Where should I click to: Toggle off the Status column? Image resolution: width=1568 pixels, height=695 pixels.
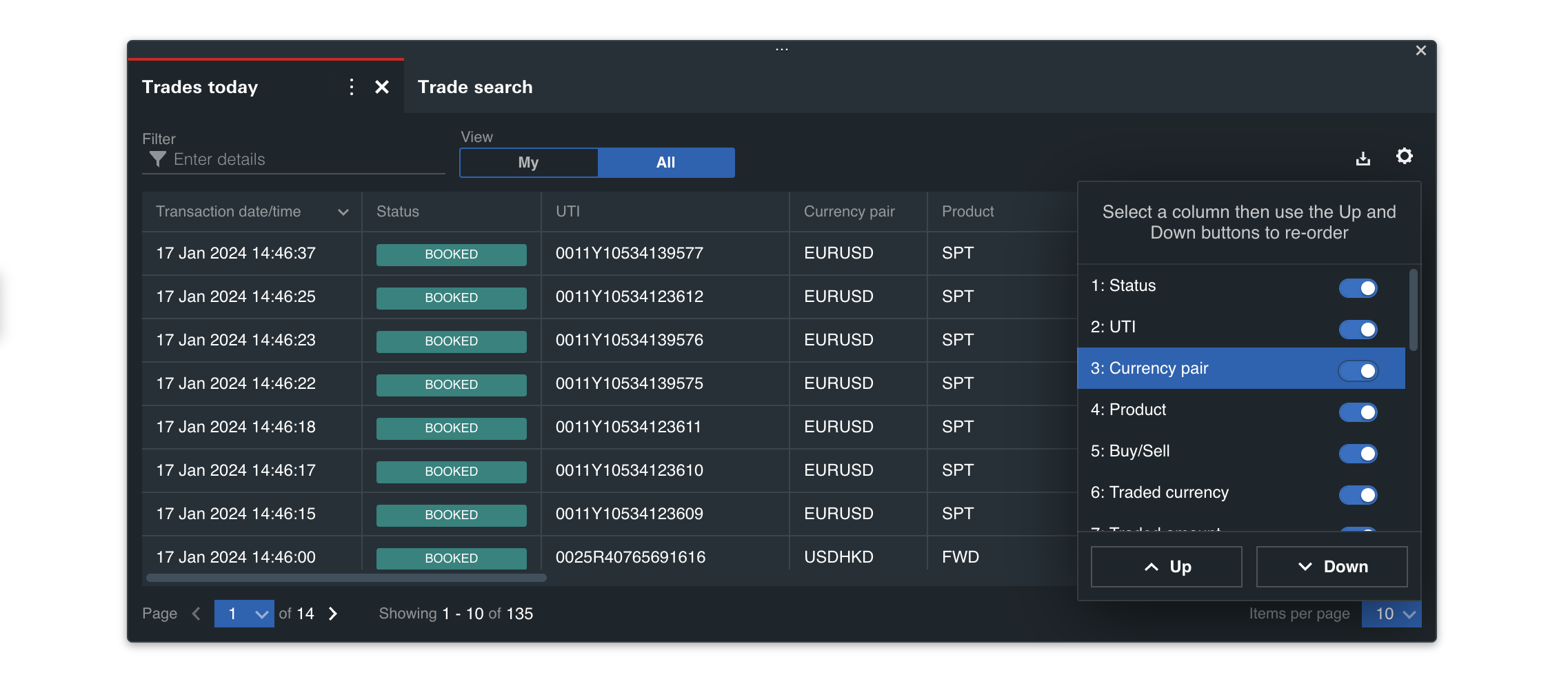[x=1358, y=288]
